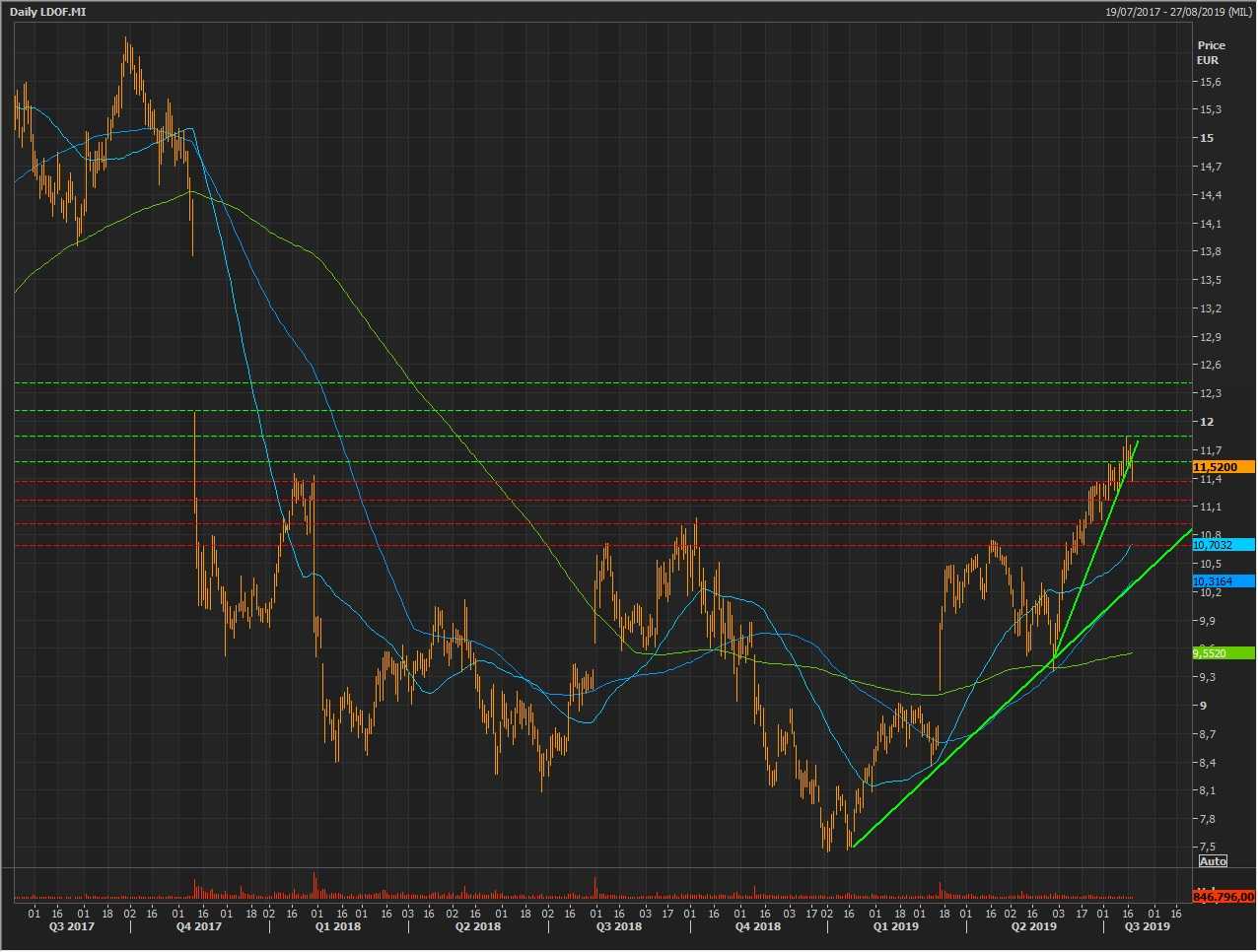Click the bold 15 price axis label
This screenshot has height=952, width=1258.
coord(1207,138)
